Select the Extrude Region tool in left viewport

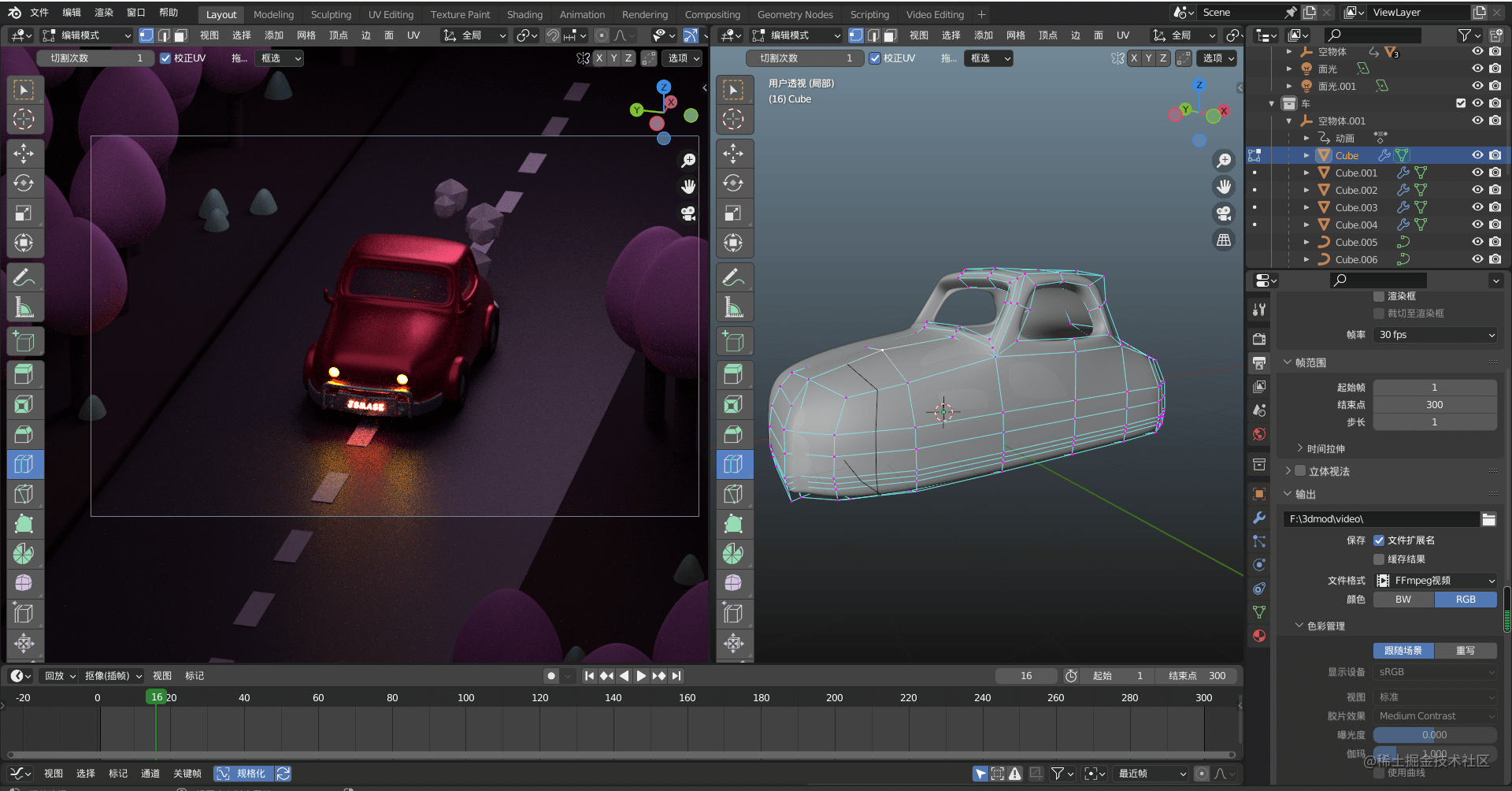click(x=24, y=374)
